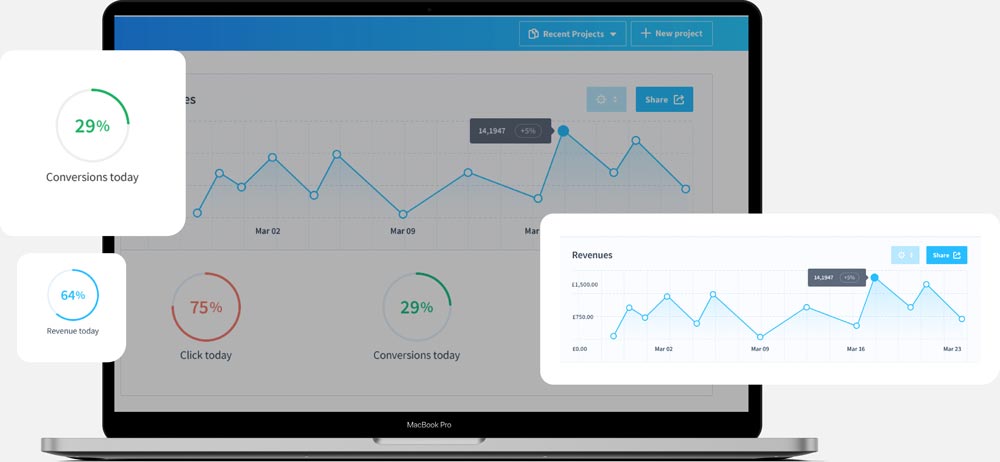This screenshot has height=462, width=1000.
Task: Open the Recent Projects dropdown
Action: pyautogui.click(x=572, y=34)
